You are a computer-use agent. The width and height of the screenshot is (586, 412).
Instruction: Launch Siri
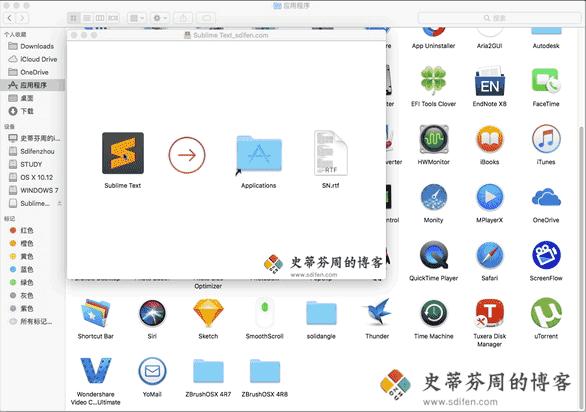[152, 313]
